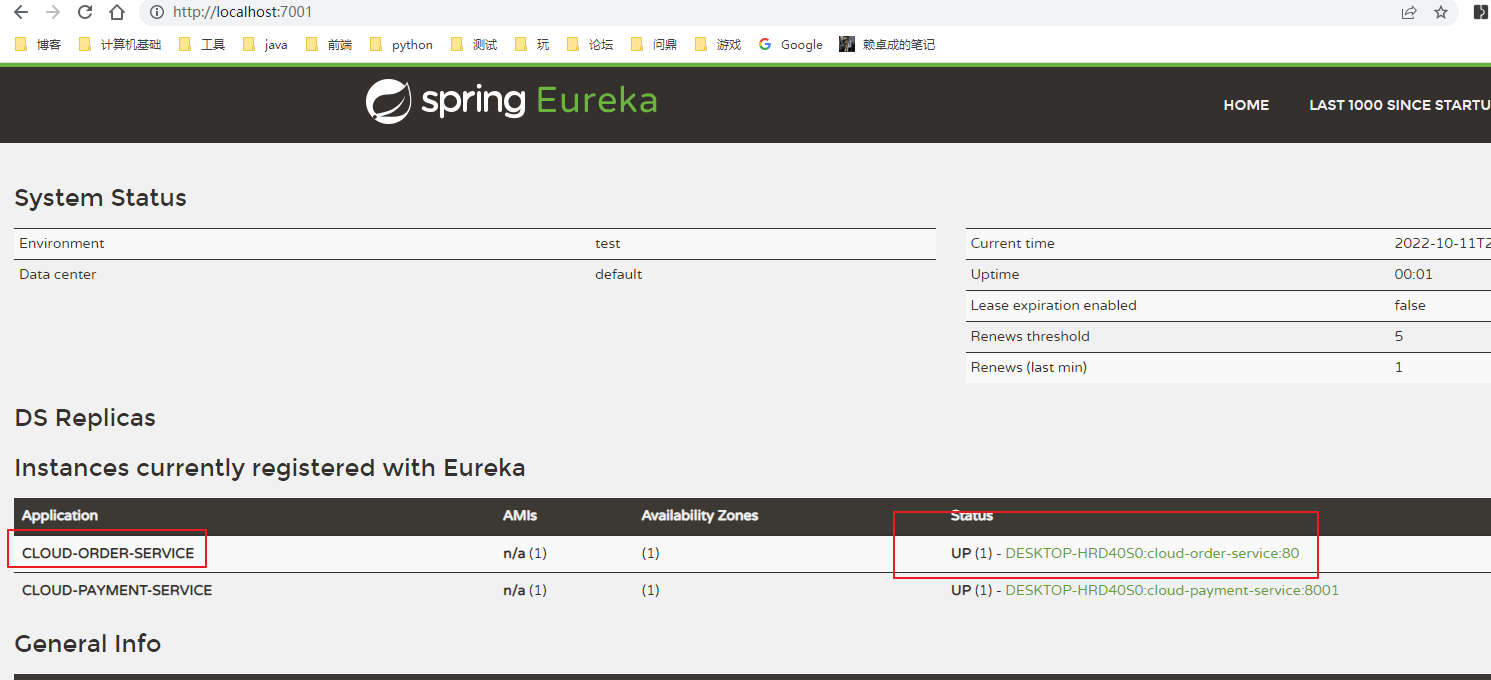Click the General Info heading

coord(88,644)
